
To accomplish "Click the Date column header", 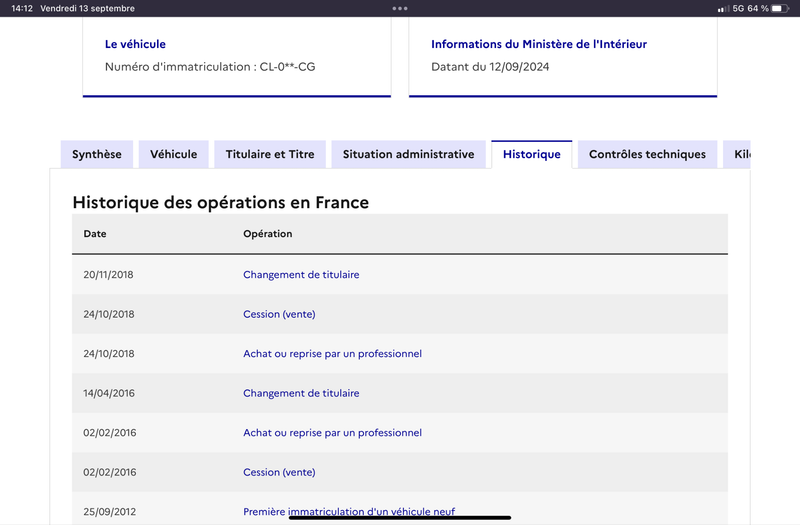I will [95, 234].
